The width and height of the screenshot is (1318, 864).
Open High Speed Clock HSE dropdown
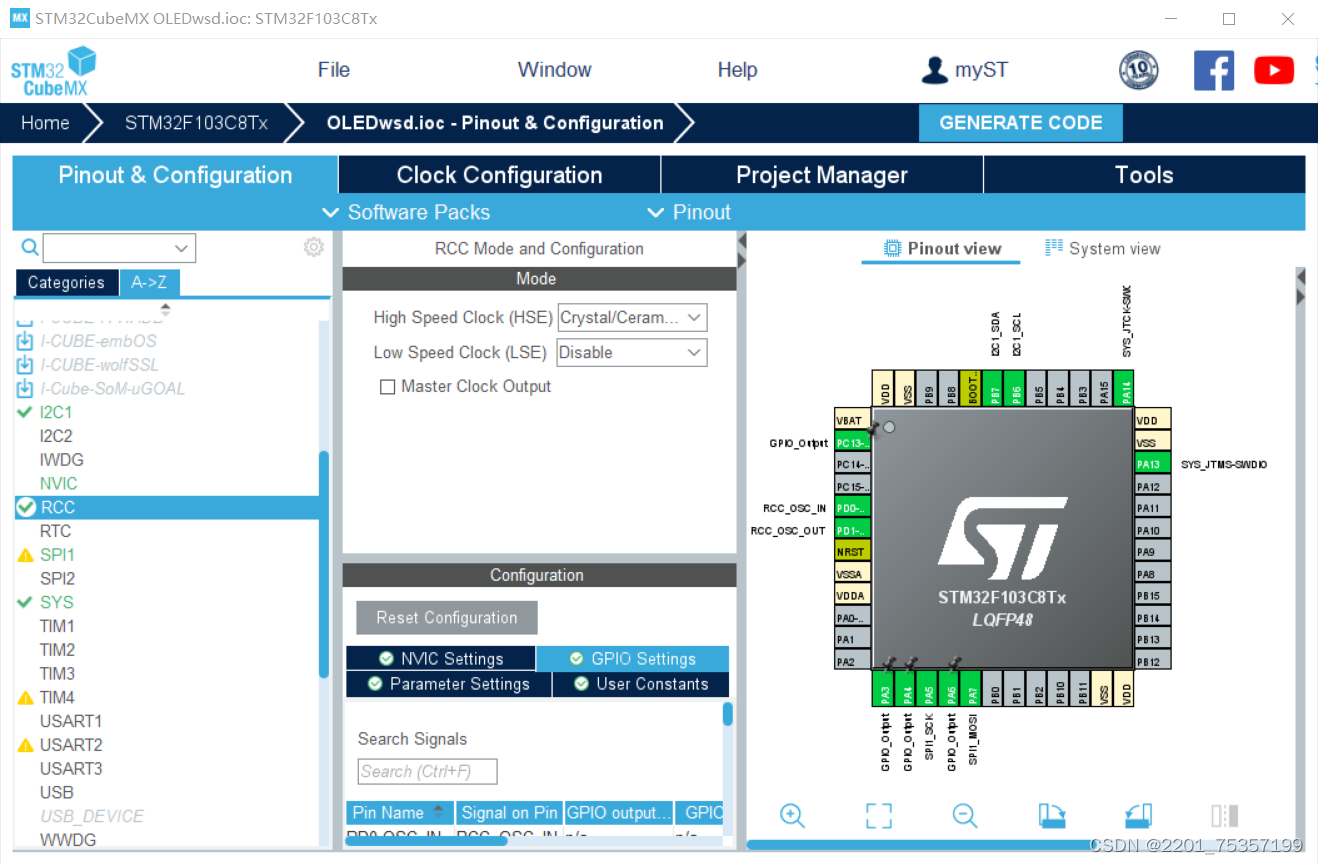click(x=632, y=318)
